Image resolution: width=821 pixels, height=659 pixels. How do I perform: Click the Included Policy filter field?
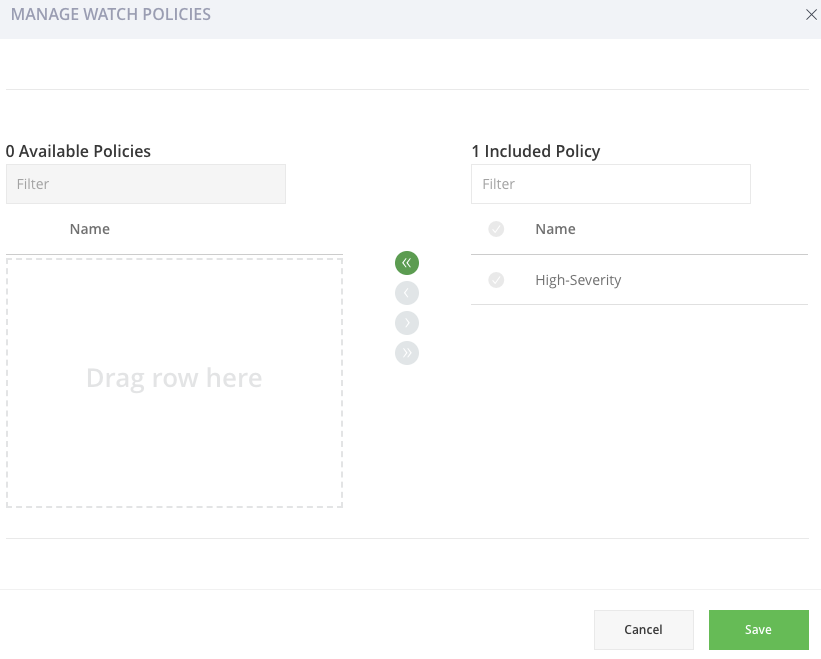(610, 184)
